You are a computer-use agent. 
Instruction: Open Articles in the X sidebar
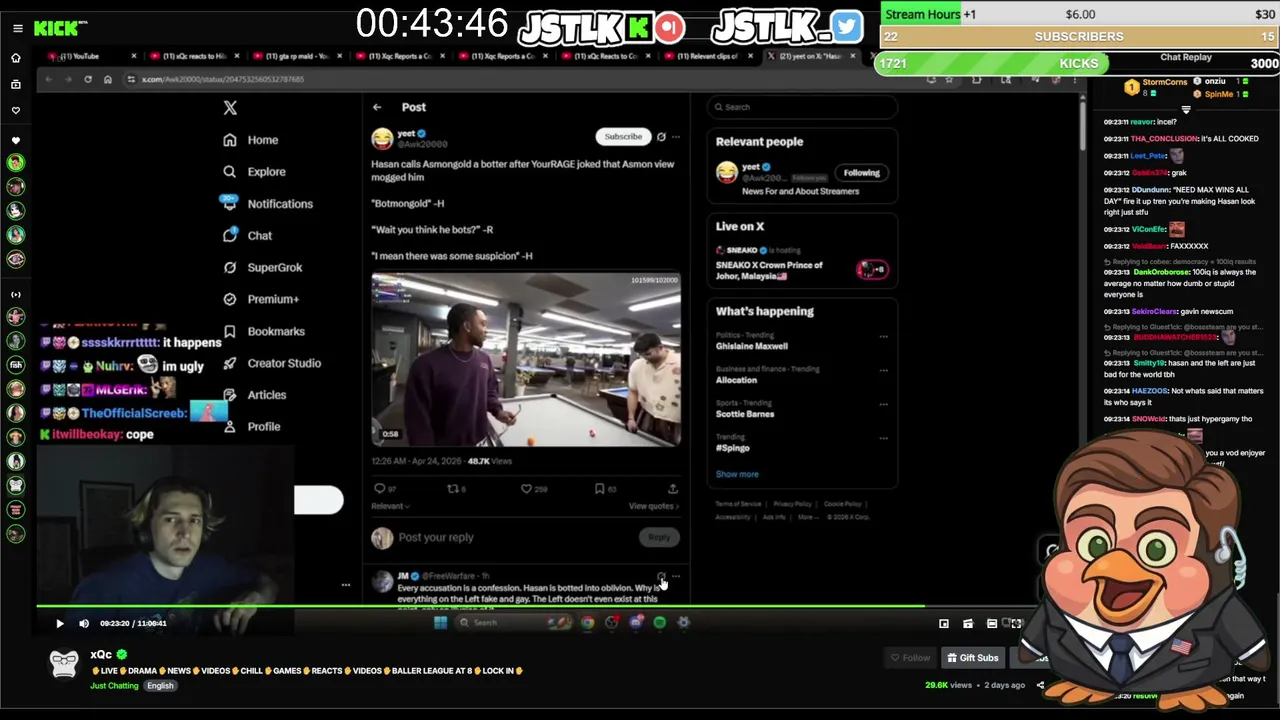(255, 395)
